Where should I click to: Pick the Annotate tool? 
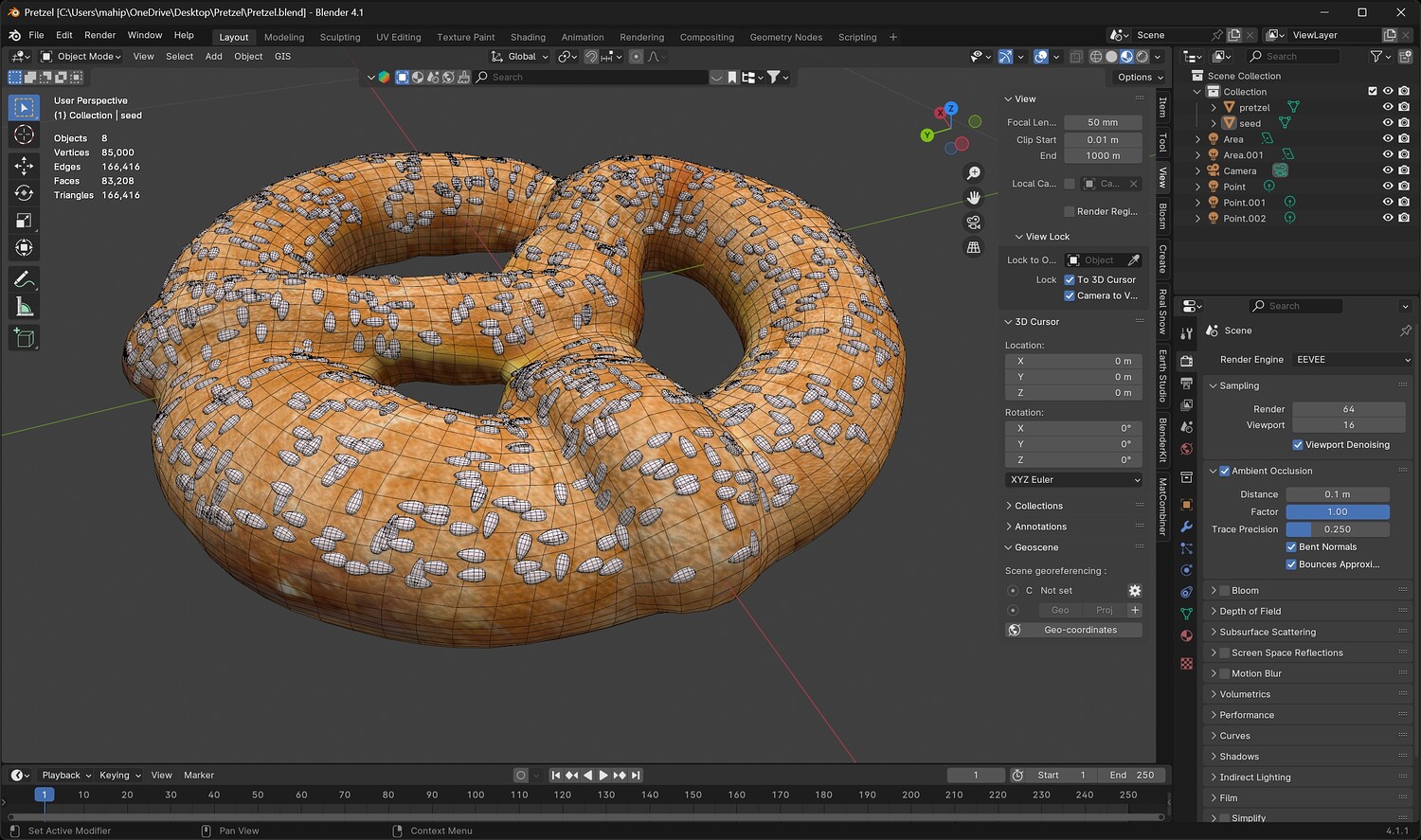pyautogui.click(x=25, y=279)
